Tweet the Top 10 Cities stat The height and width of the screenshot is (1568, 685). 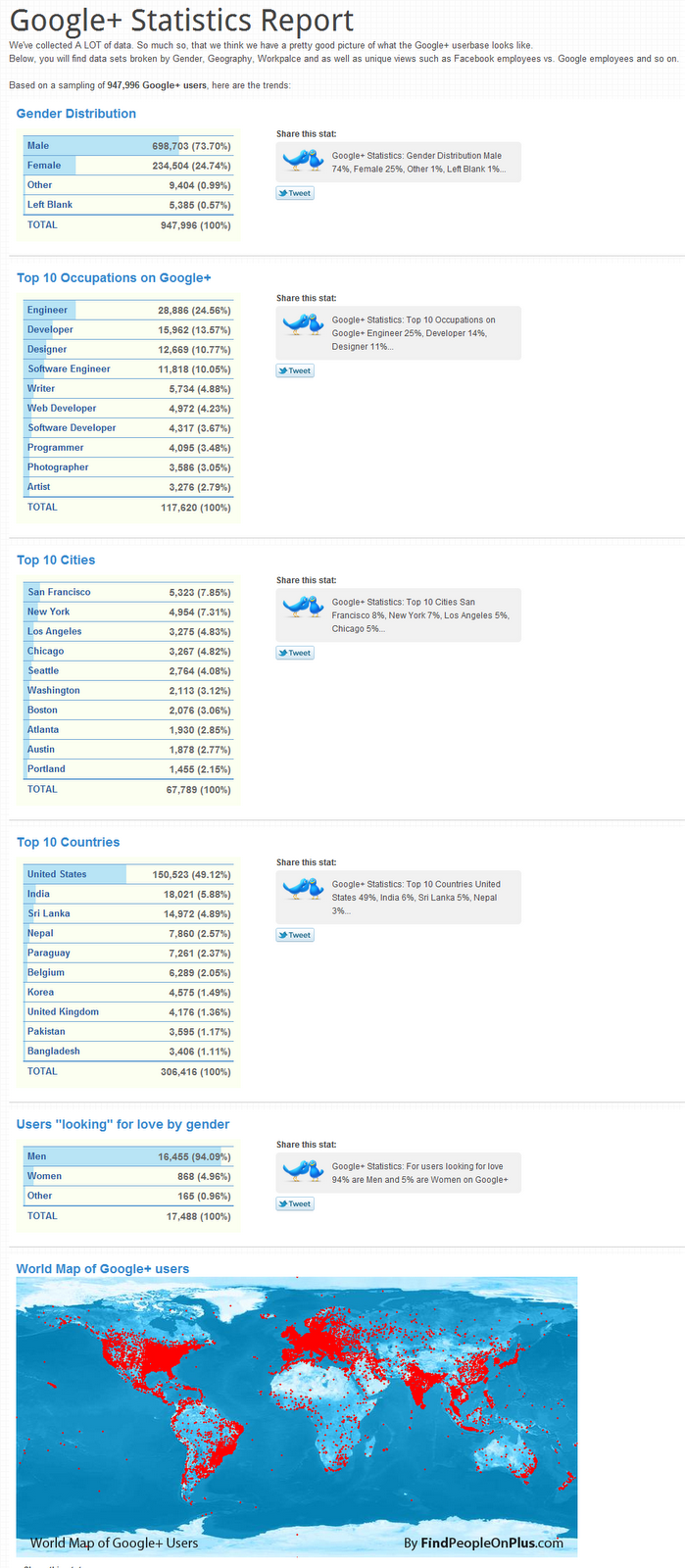(x=295, y=653)
